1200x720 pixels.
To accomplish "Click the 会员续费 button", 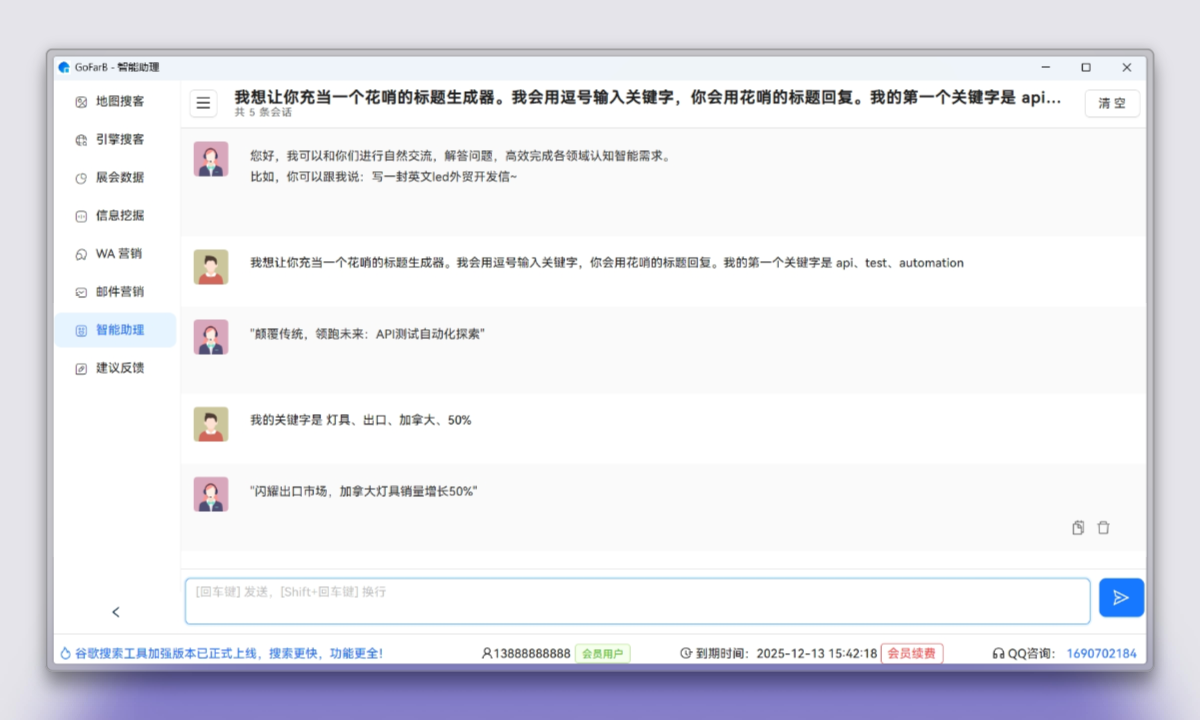I will pyautogui.click(x=912, y=654).
